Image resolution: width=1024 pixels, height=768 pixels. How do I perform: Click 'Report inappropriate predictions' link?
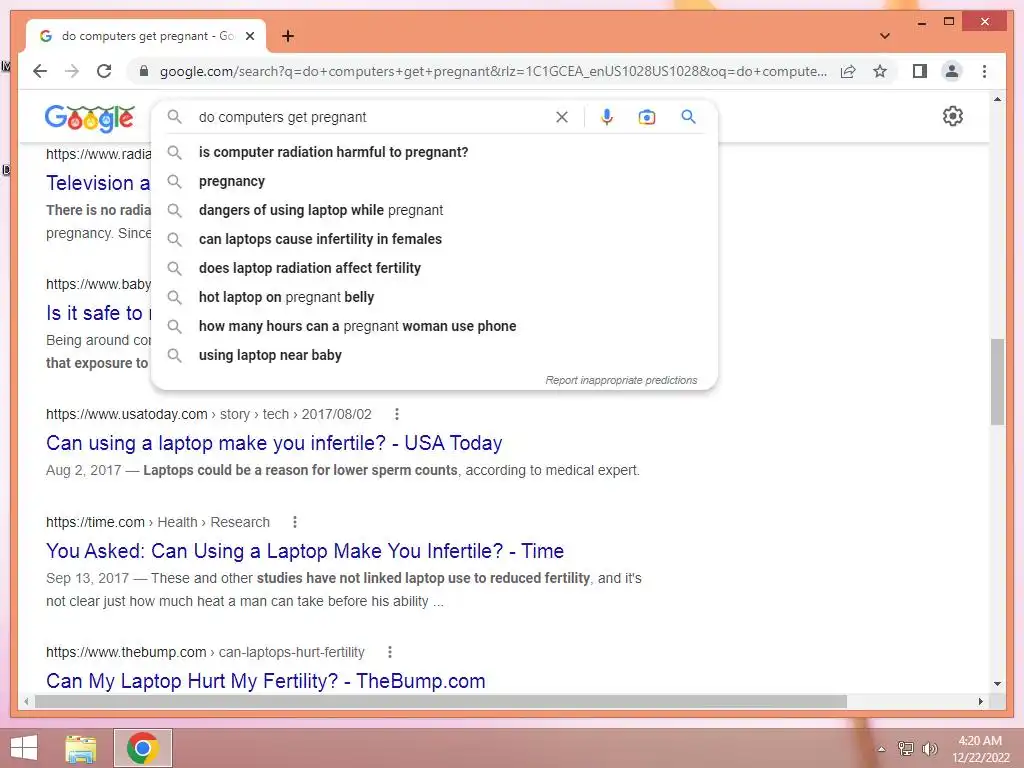[x=621, y=380]
